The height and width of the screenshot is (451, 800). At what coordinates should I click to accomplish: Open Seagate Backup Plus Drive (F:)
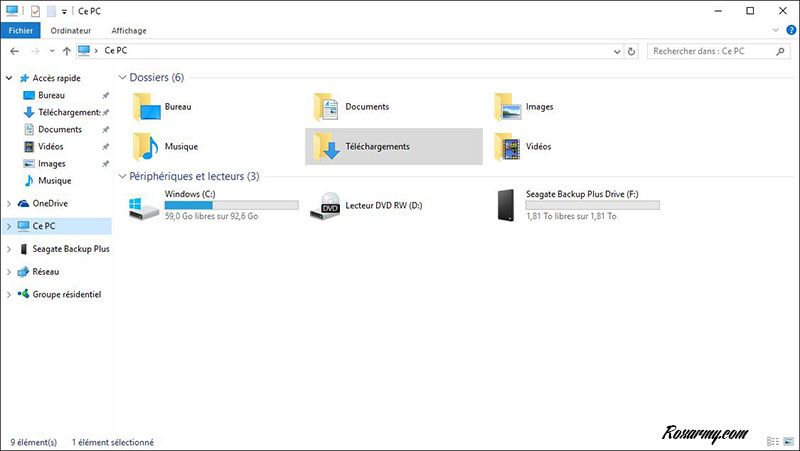(x=508, y=207)
